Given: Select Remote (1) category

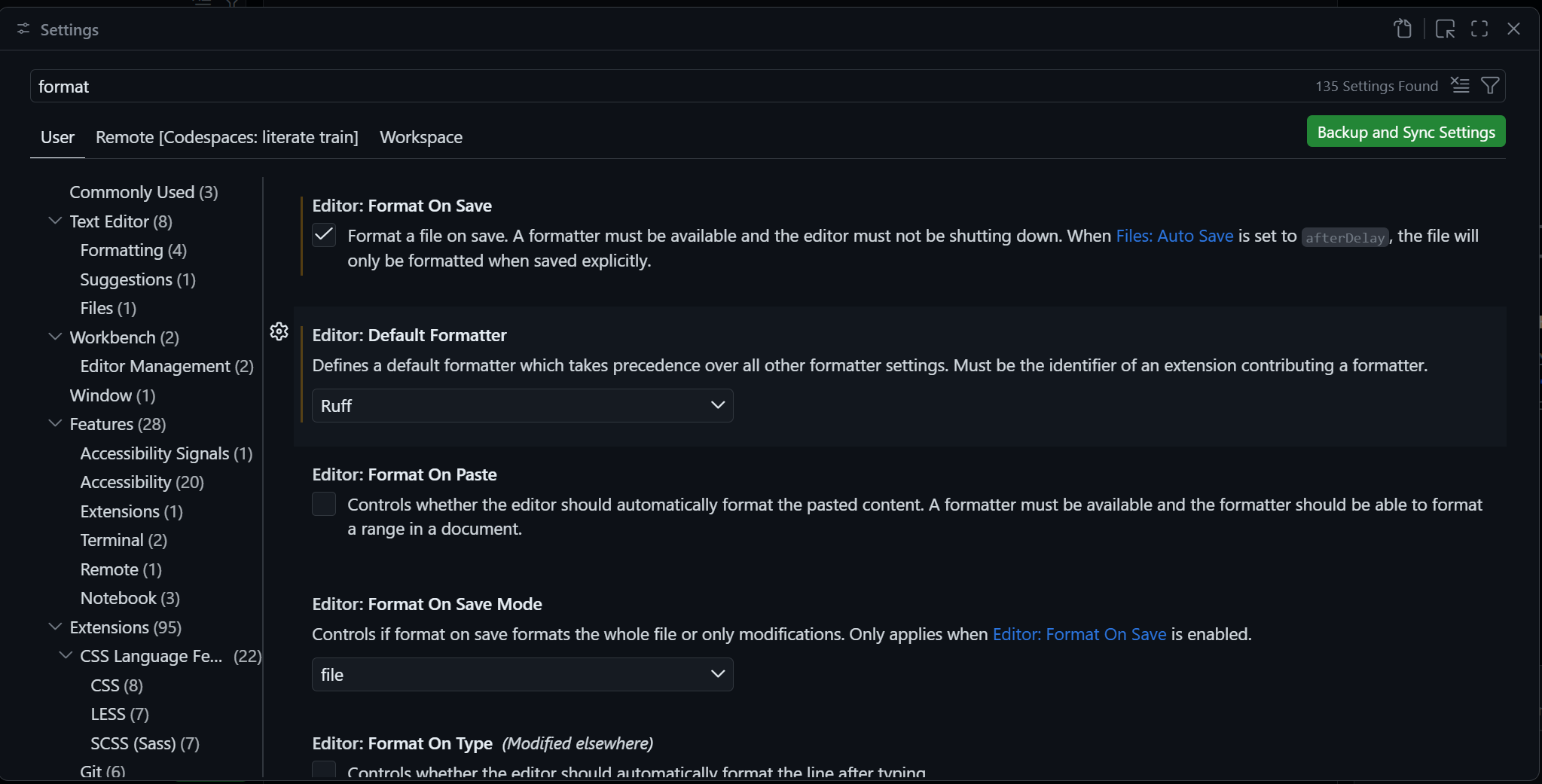Looking at the screenshot, I should (x=121, y=569).
